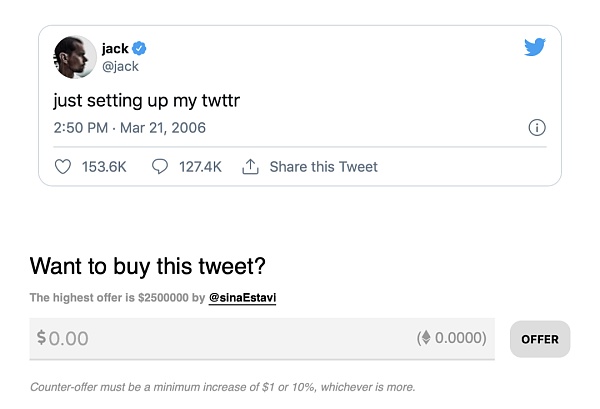Click jack's profile avatar photo
The width and height of the screenshot is (600, 409).
pyautogui.click(x=75, y=57)
